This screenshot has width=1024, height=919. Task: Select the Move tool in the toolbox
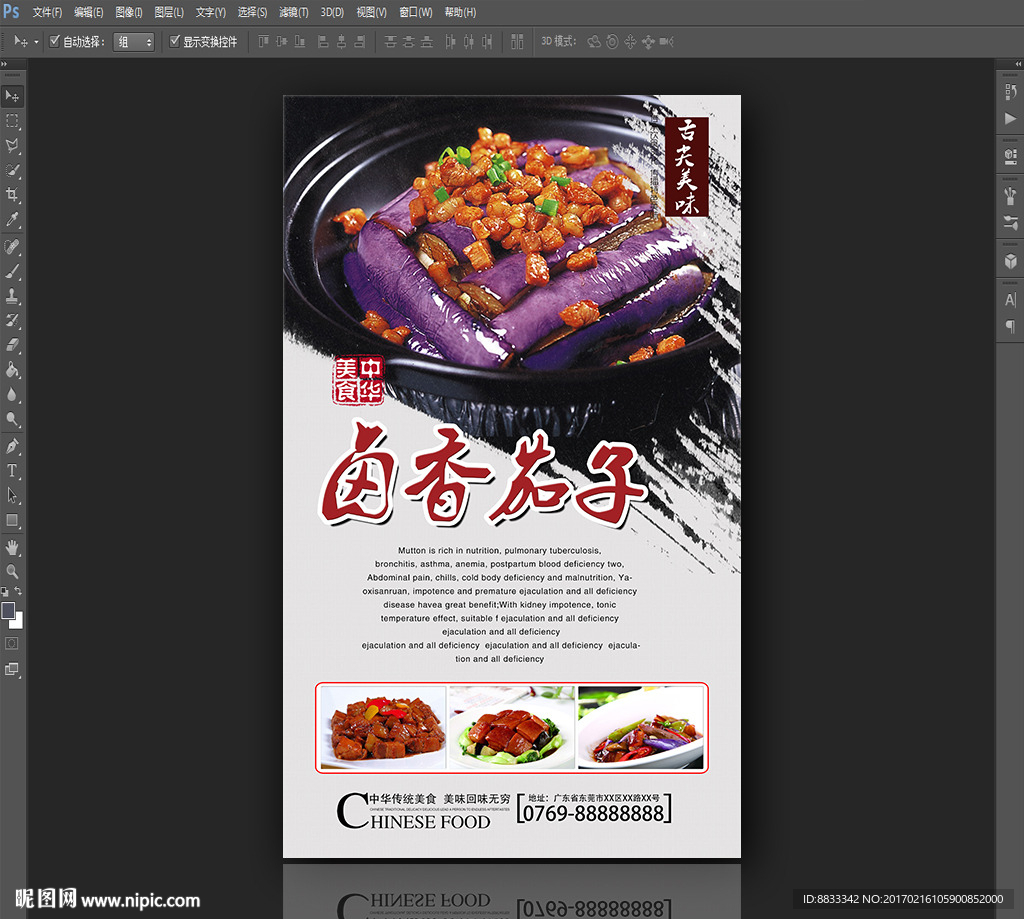[x=12, y=96]
